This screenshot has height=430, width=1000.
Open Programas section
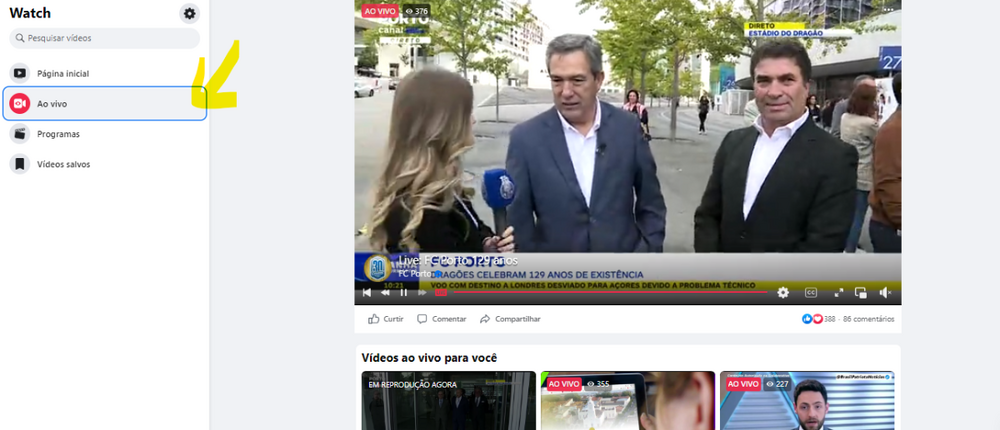[x=105, y=134]
